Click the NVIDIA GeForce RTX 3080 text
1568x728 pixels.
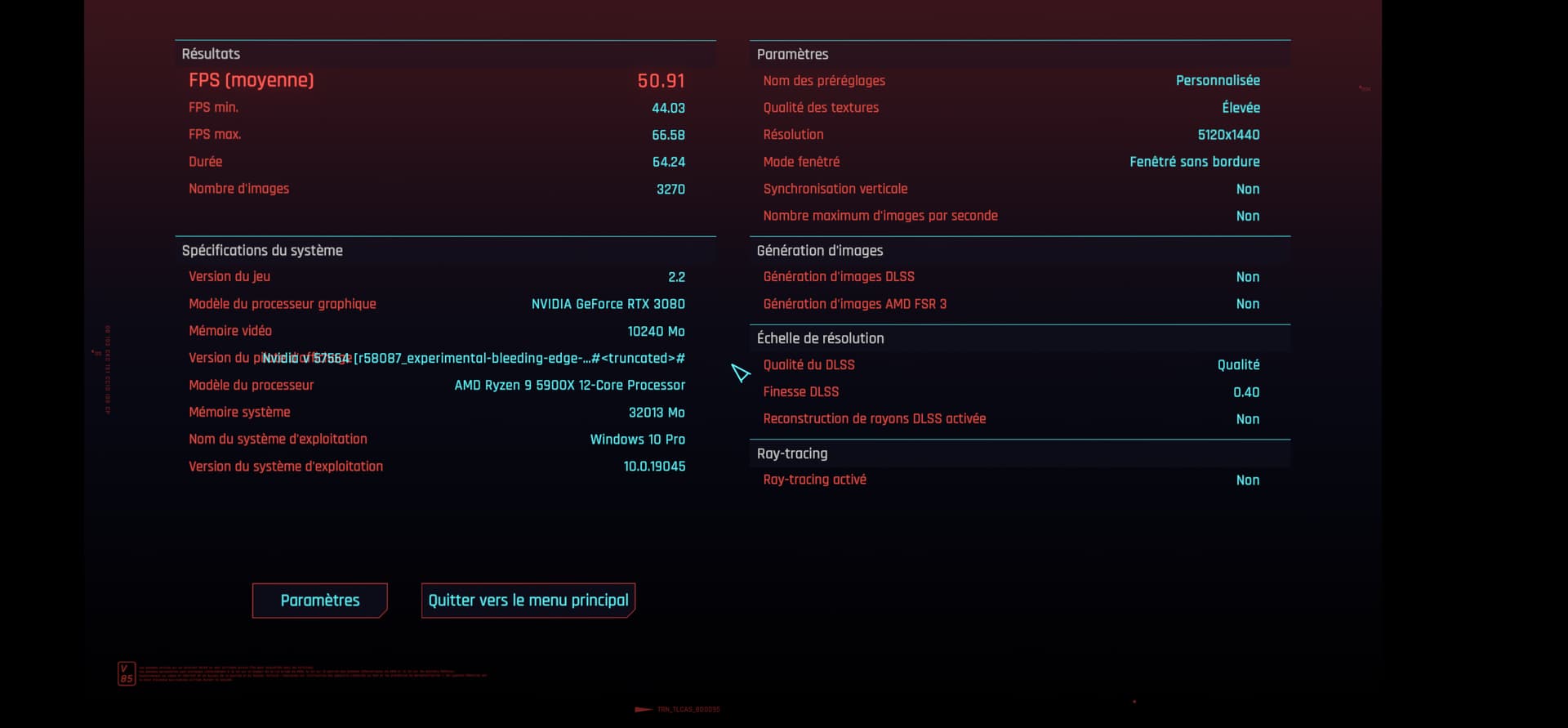(x=608, y=304)
